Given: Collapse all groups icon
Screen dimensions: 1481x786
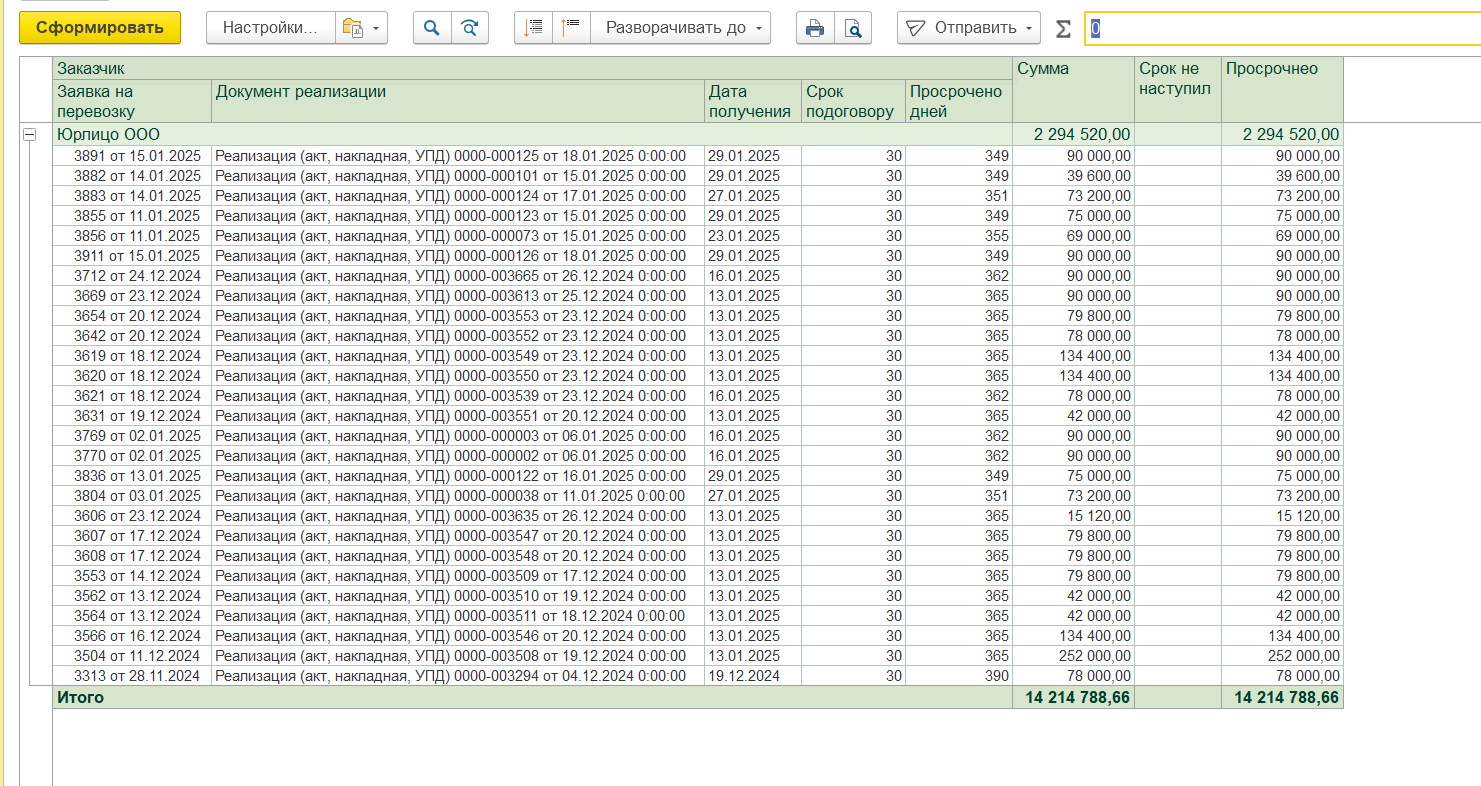Looking at the screenshot, I should tap(571, 28).
